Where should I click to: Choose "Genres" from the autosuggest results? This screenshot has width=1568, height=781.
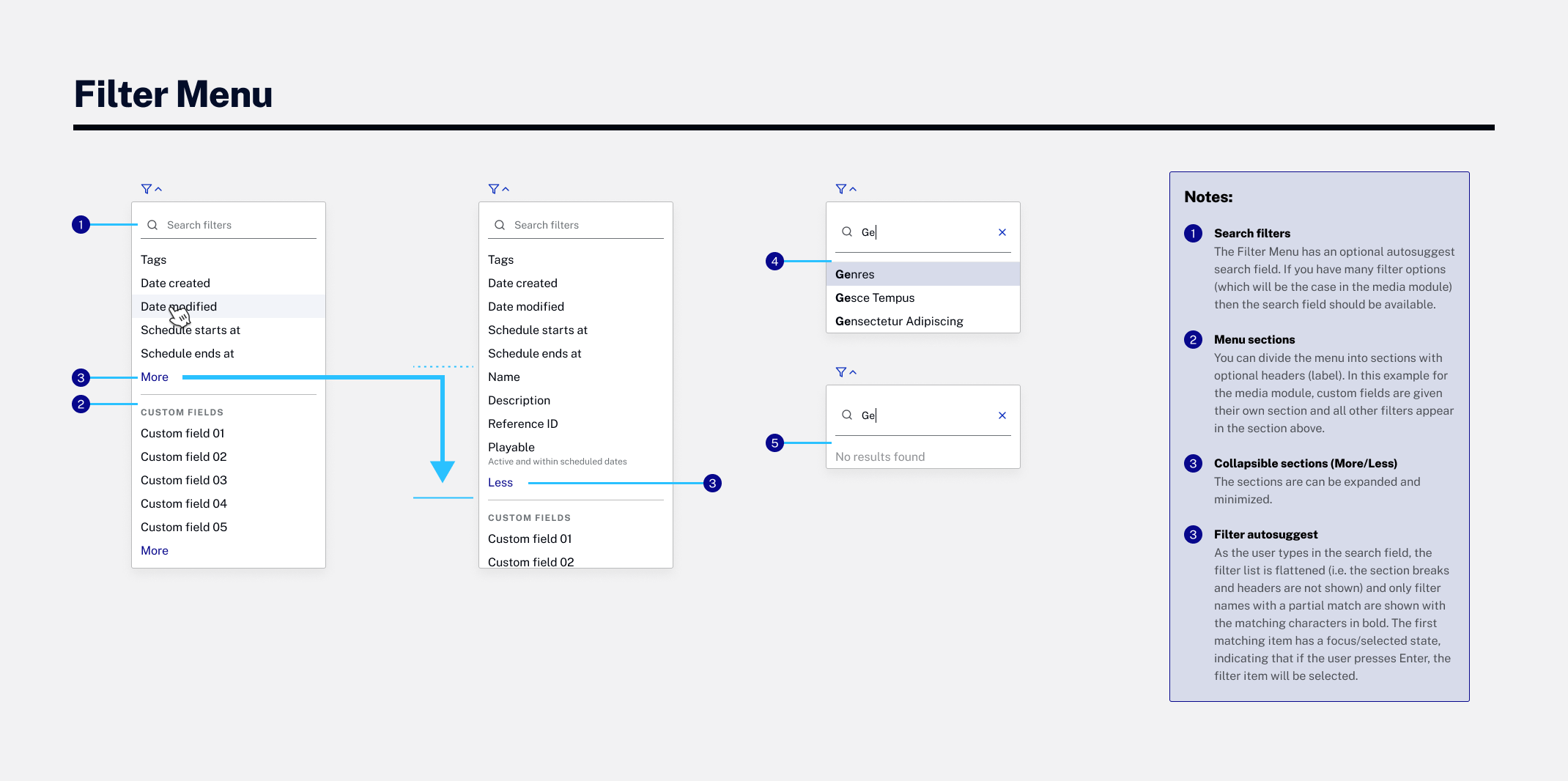[x=855, y=274]
